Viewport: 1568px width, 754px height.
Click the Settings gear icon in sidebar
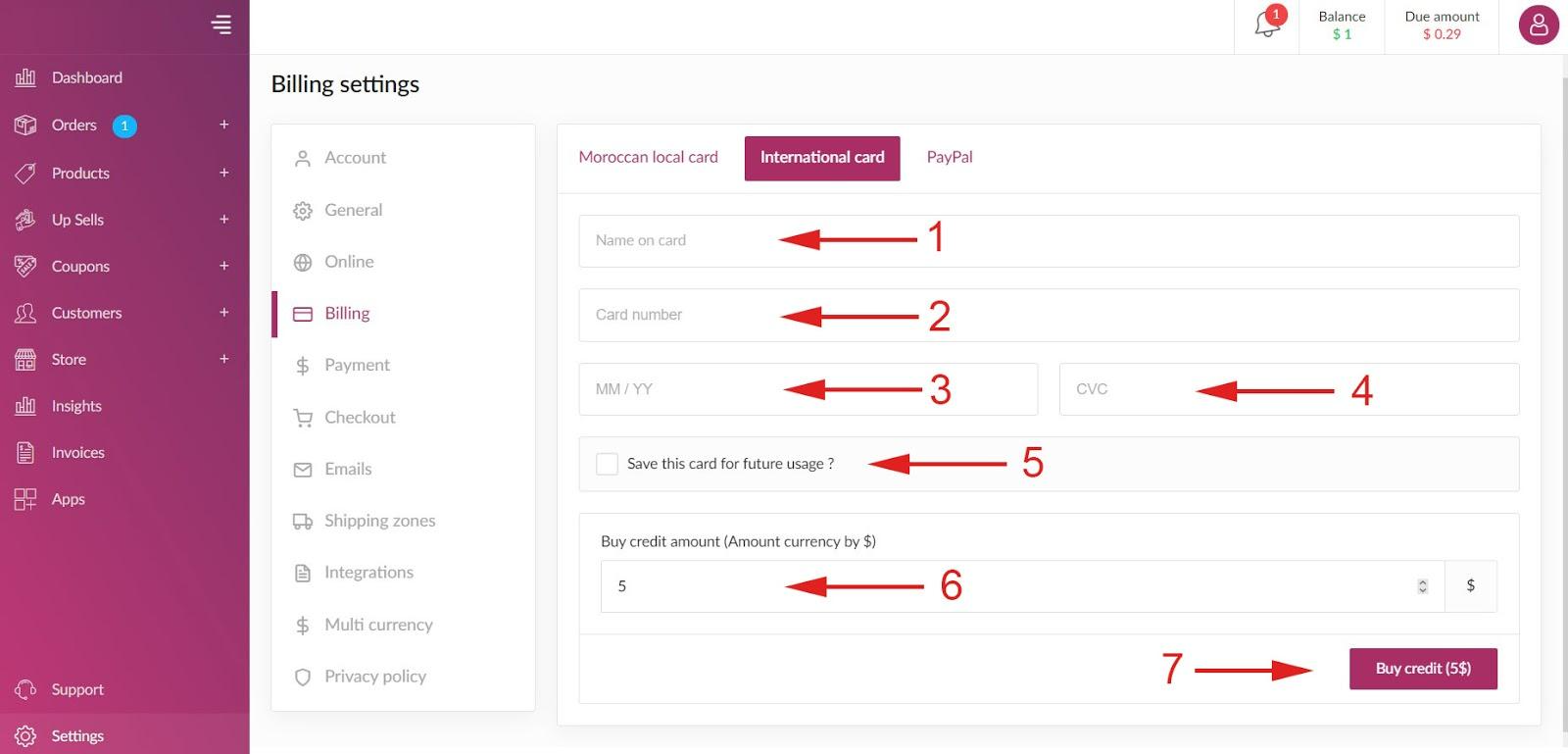[25, 736]
